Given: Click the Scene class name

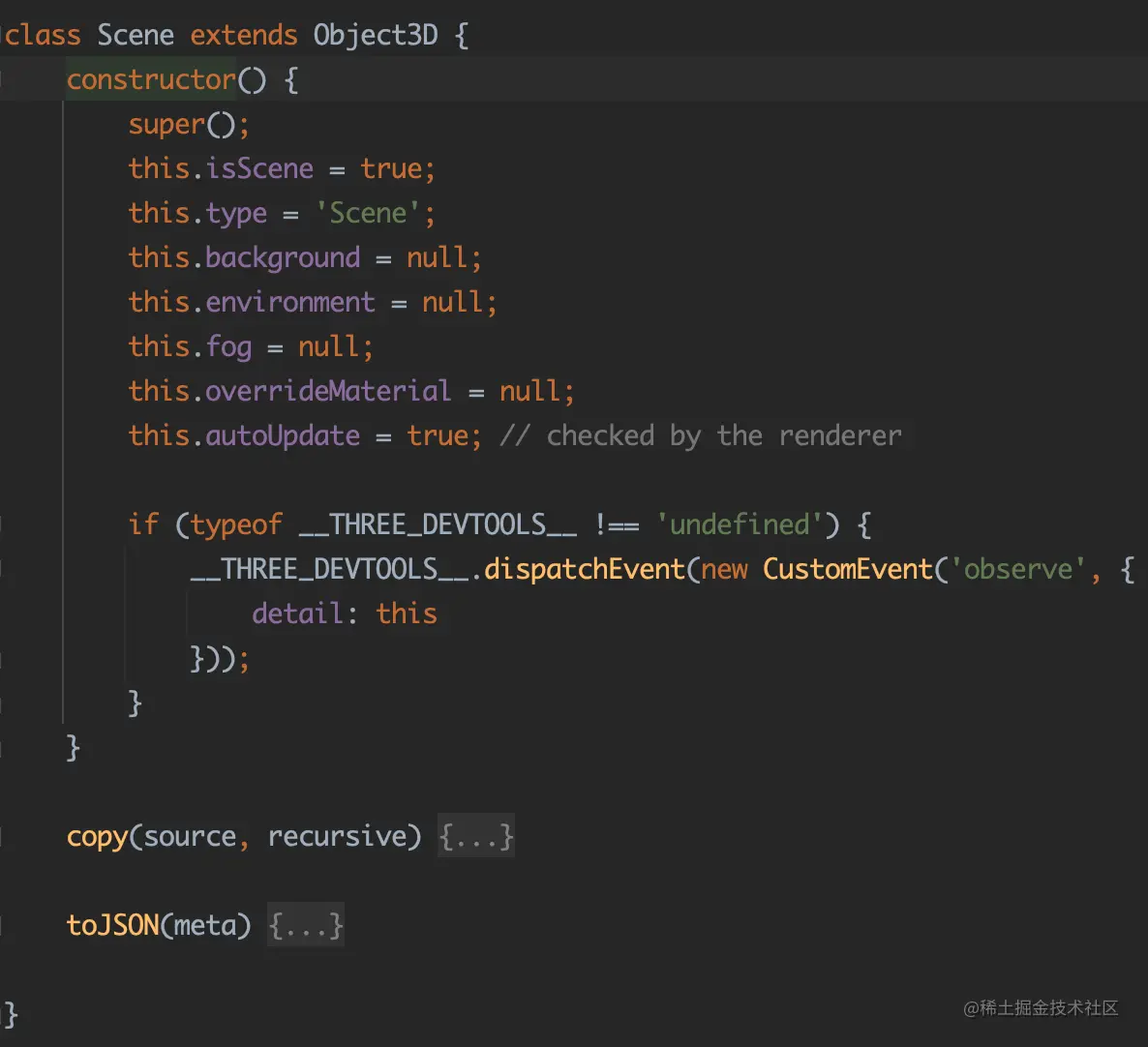Looking at the screenshot, I should 136,35.
